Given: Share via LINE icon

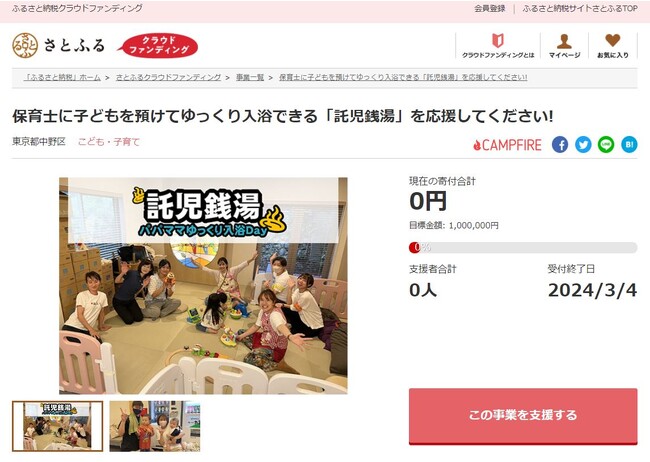Looking at the screenshot, I should click(606, 145).
